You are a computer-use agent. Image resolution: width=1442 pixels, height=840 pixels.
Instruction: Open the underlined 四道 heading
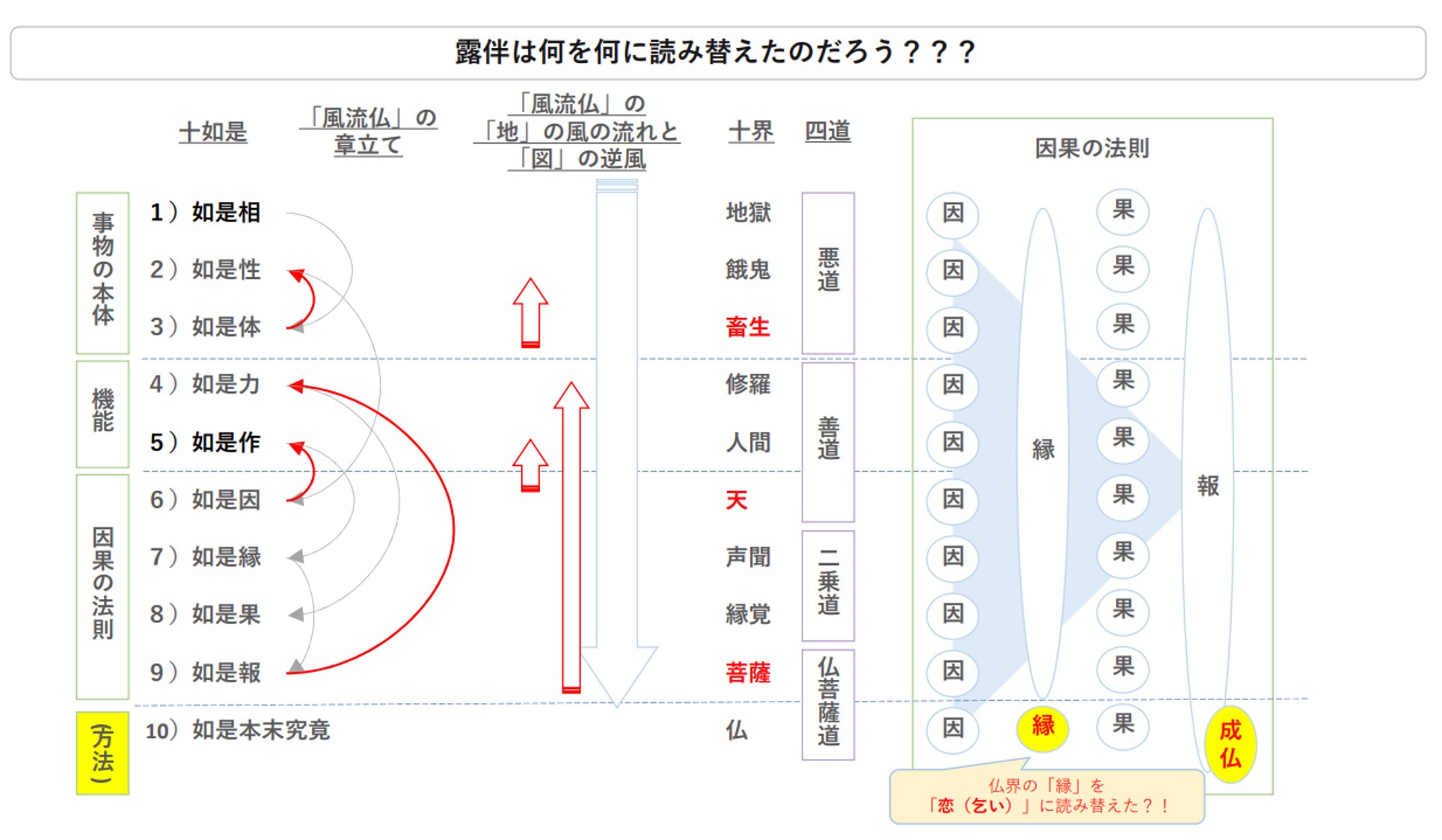coord(827,132)
